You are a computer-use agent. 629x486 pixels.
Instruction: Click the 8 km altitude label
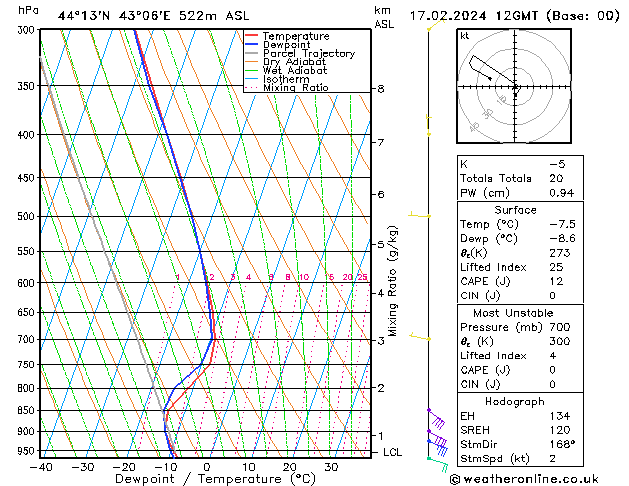coord(381,89)
